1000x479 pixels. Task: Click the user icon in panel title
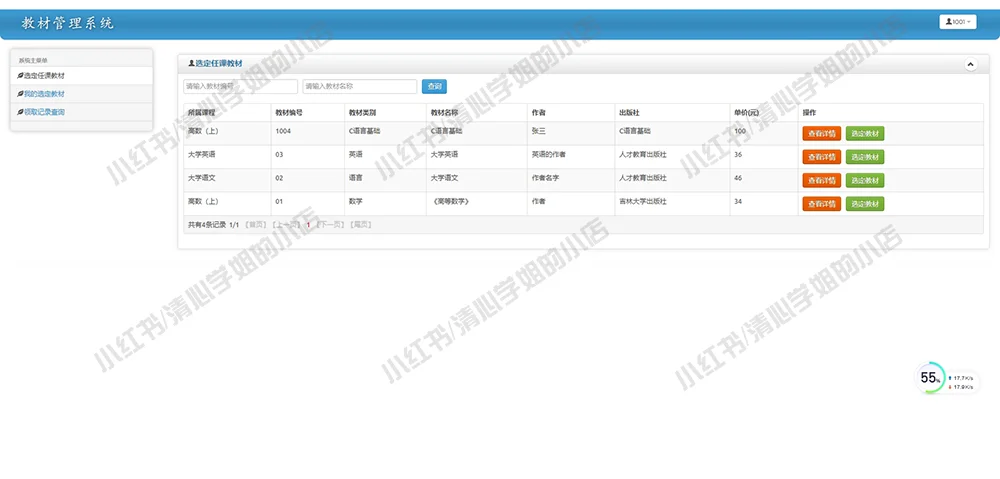(191, 63)
